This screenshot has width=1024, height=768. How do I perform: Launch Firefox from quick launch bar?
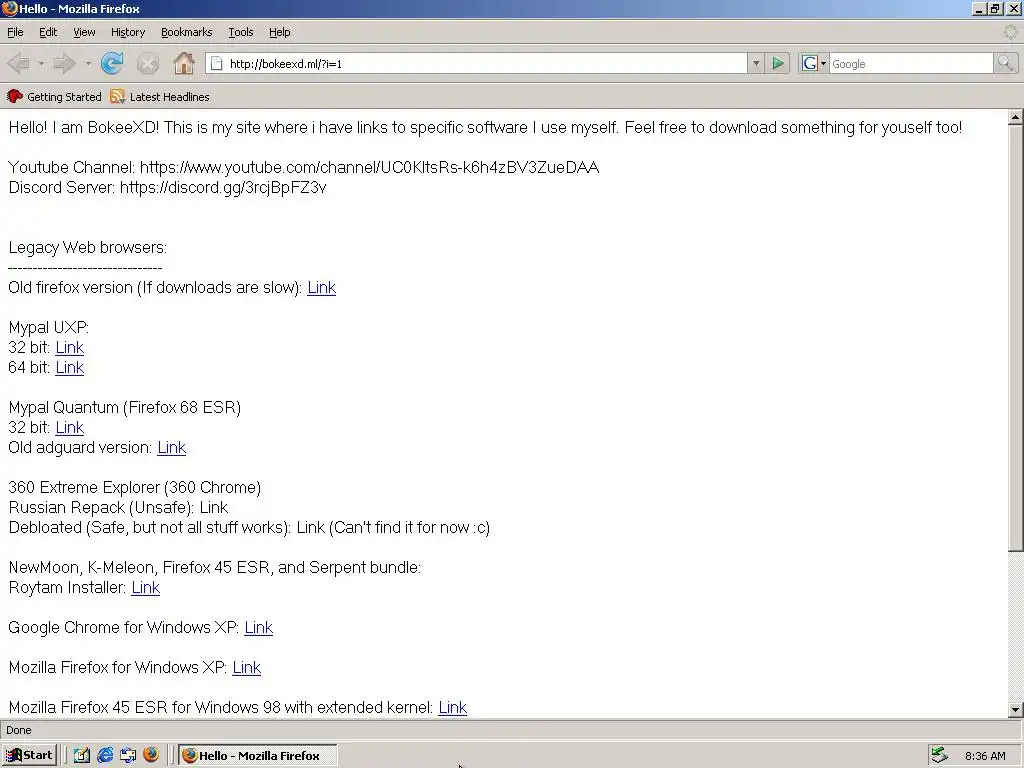[x=151, y=755]
